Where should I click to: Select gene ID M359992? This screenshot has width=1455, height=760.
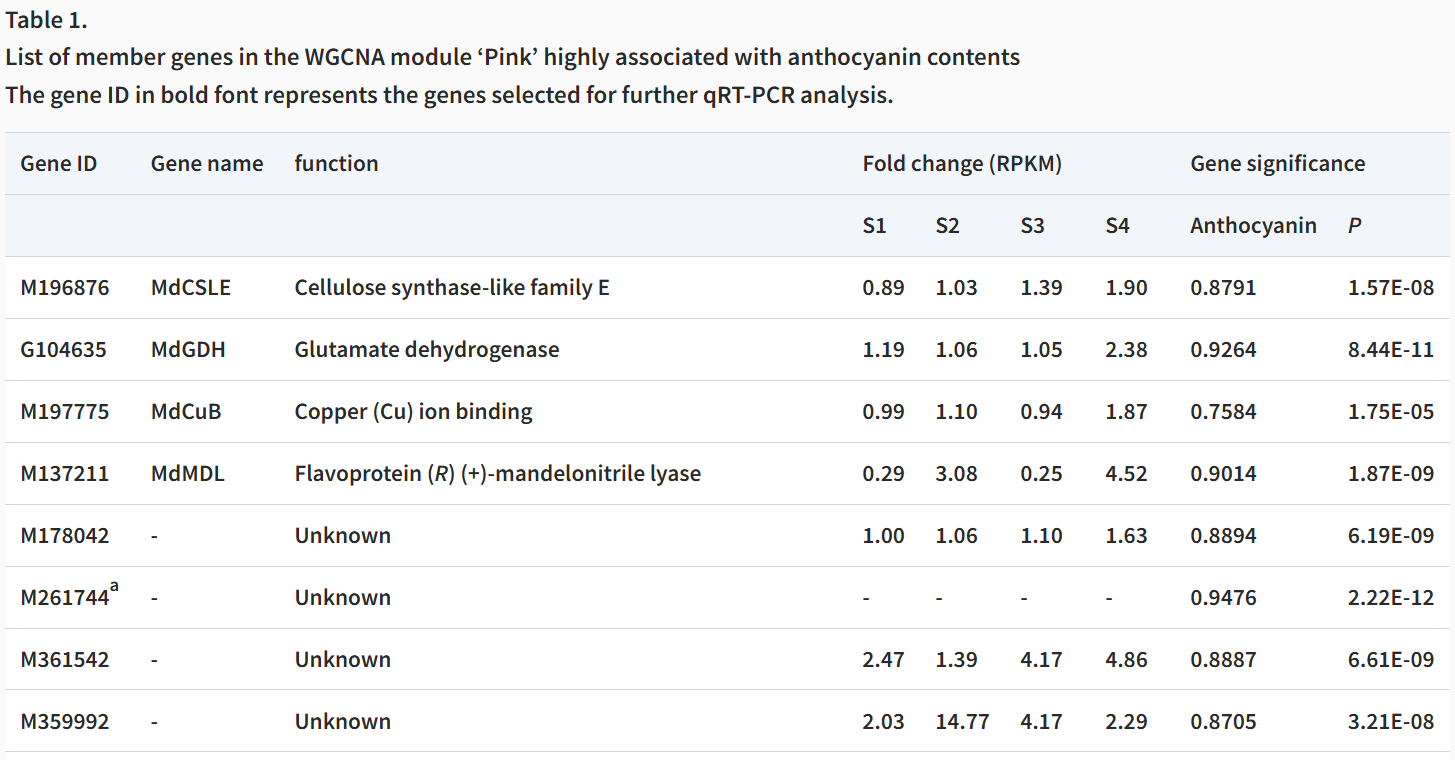click(x=65, y=722)
